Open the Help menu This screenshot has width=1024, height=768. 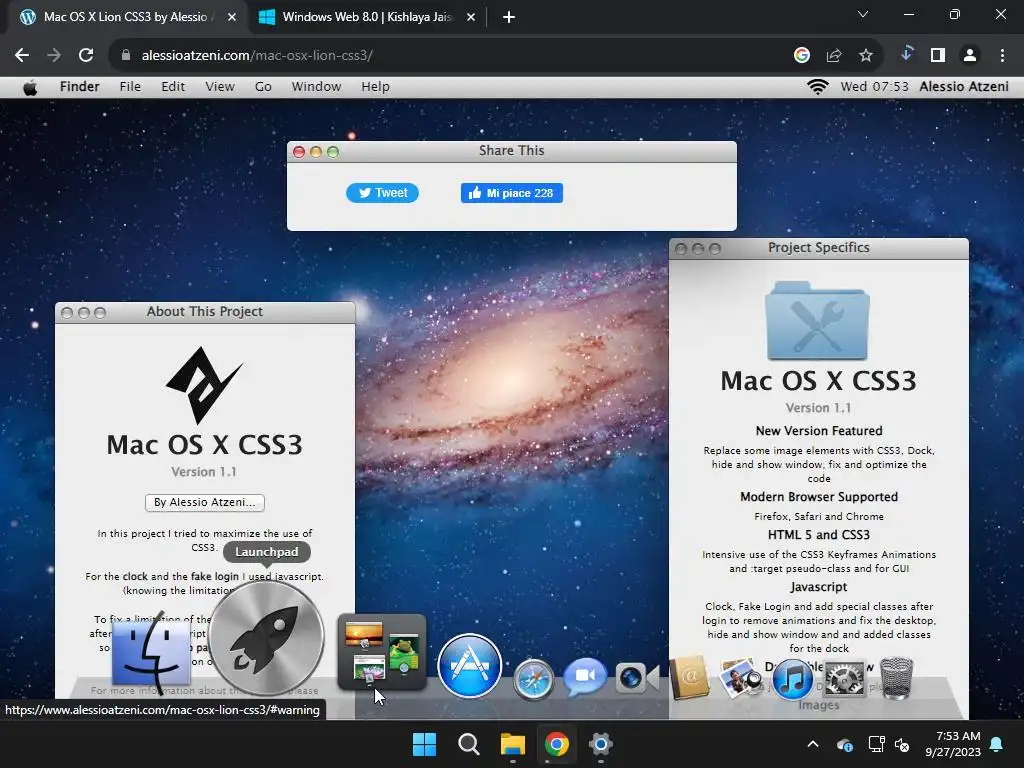[x=376, y=87]
